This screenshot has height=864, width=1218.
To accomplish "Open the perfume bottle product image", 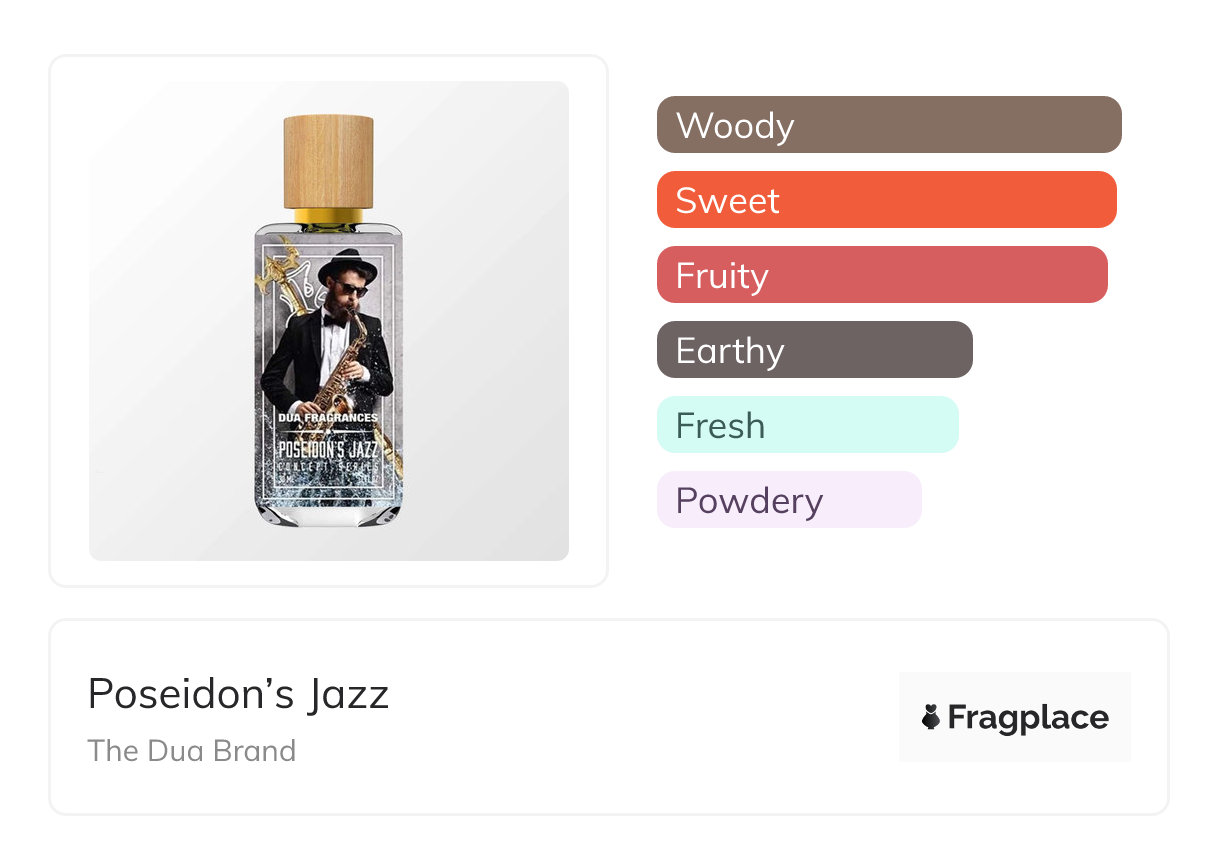I will (x=328, y=321).
